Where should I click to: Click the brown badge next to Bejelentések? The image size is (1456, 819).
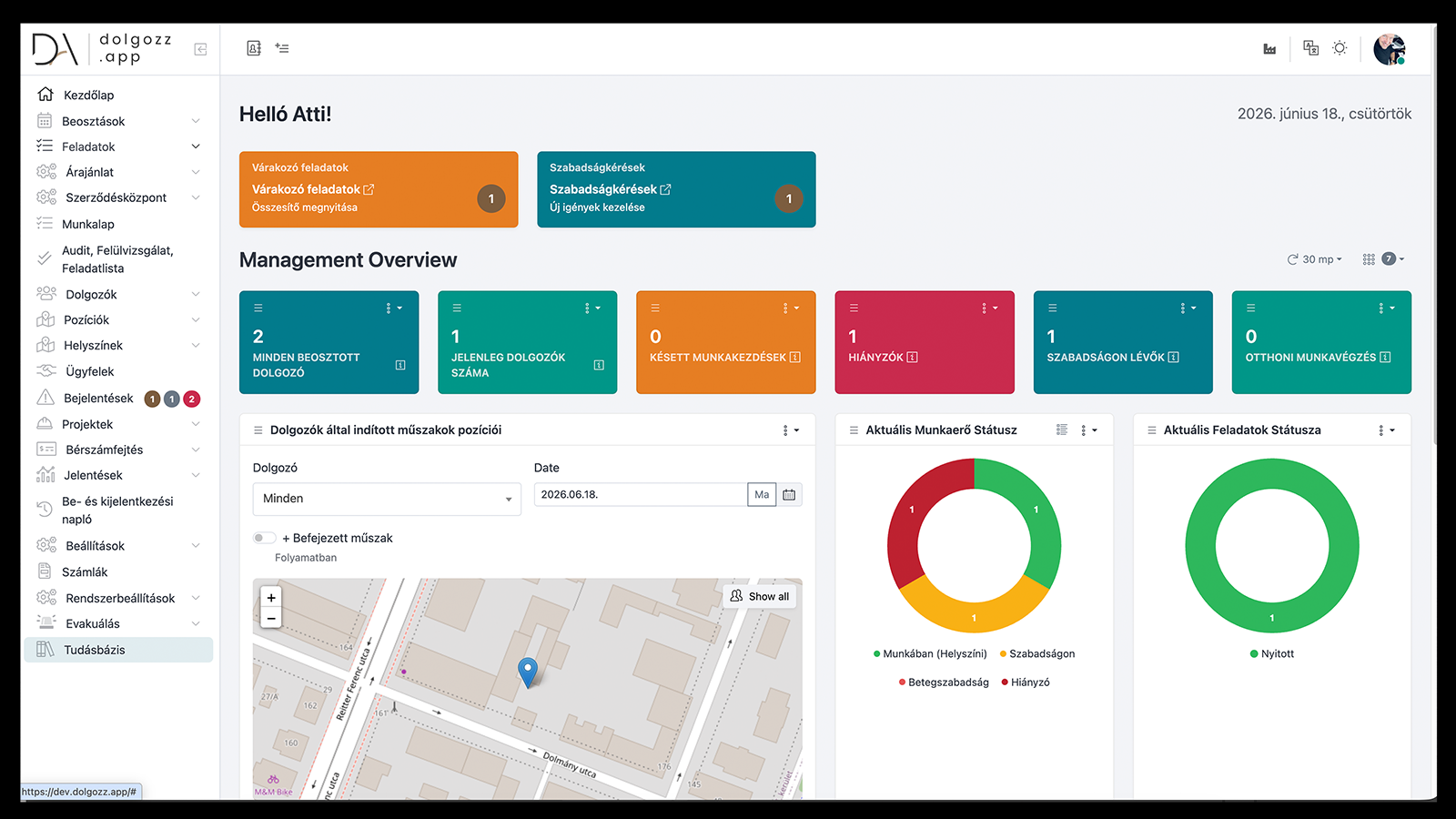tap(152, 399)
